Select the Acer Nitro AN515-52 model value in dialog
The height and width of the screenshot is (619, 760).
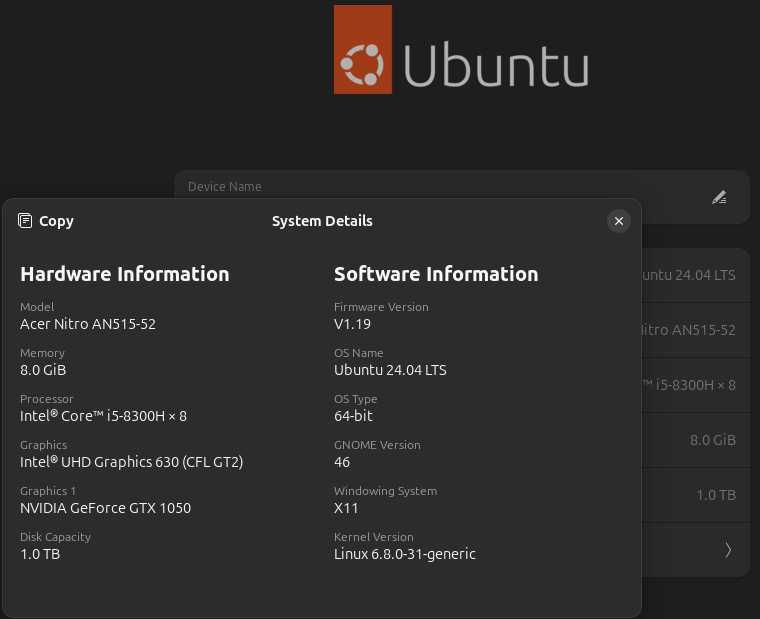(88, 324)
